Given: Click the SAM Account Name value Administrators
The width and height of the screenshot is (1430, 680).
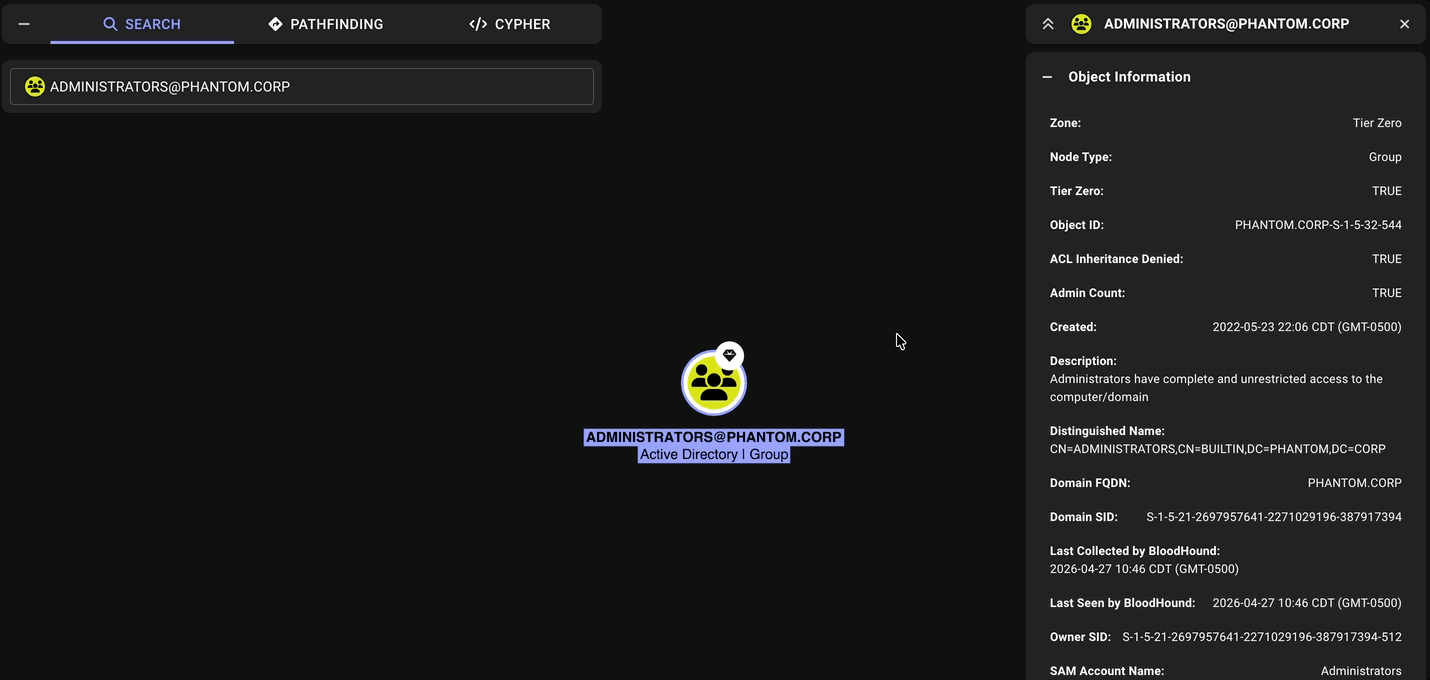Looking at the screenshot, I should [1361, 671].
